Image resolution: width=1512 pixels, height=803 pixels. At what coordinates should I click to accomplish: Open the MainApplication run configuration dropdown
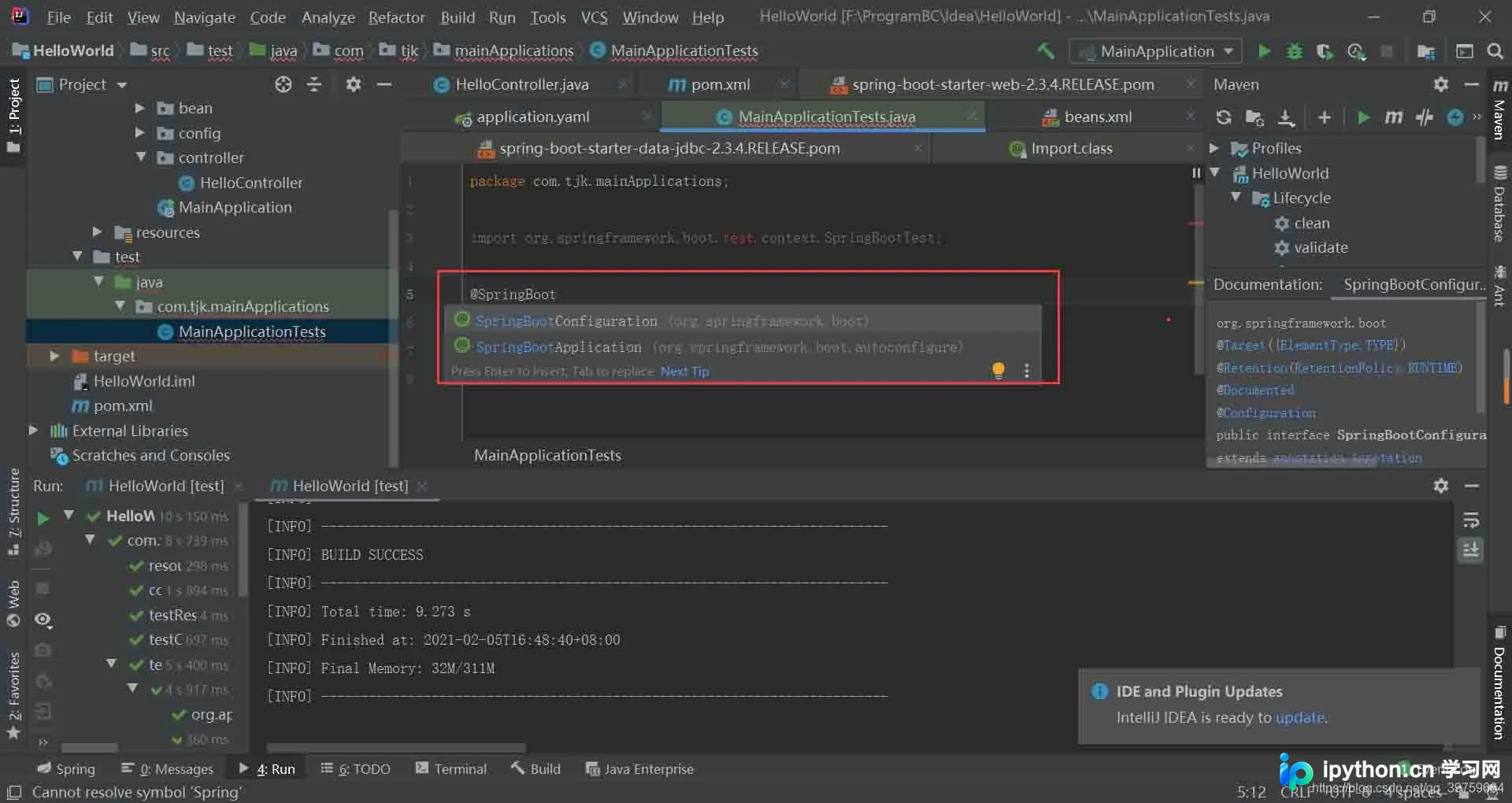(1155, 51)
